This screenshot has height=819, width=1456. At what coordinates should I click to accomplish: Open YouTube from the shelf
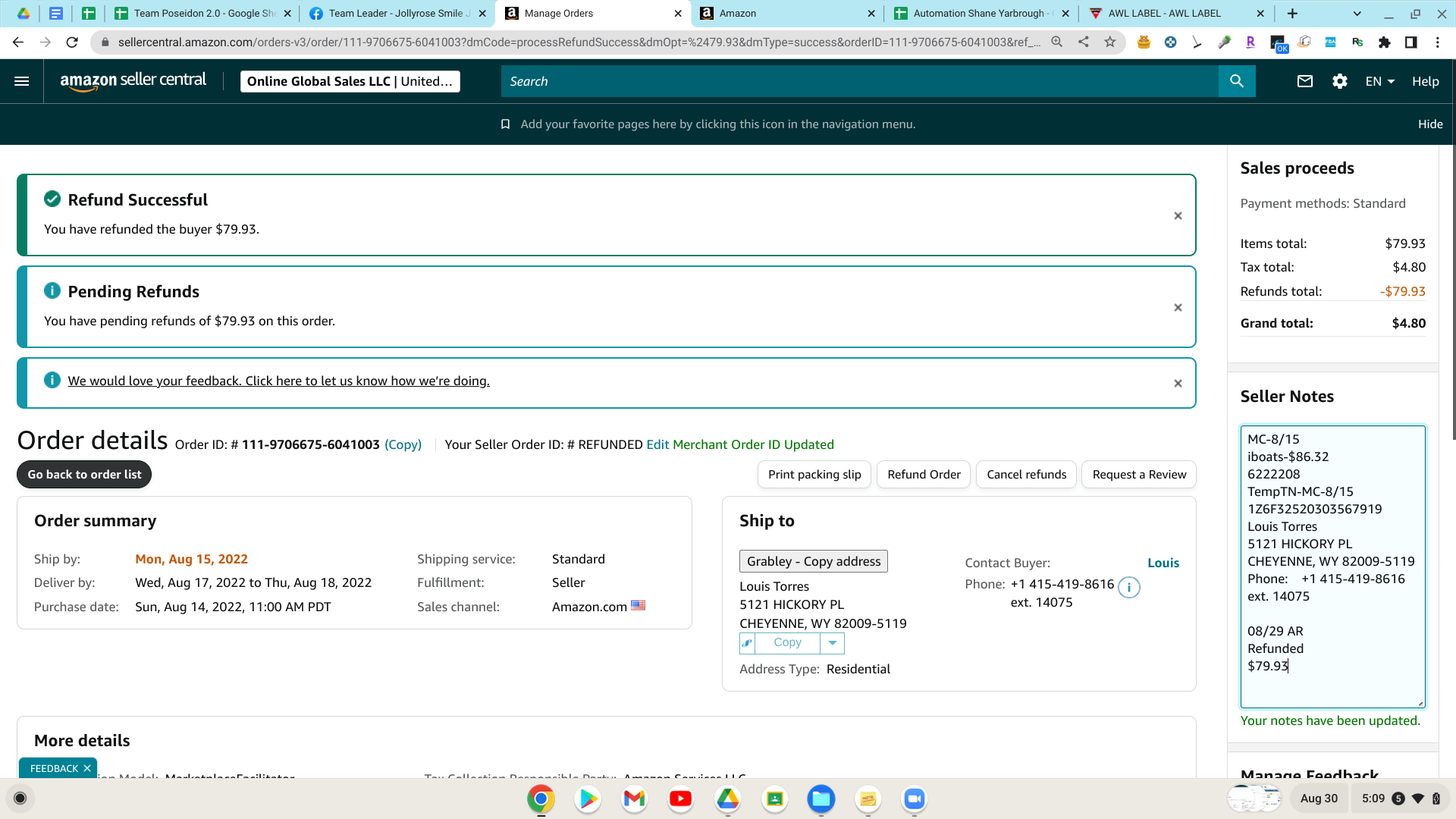tap(680, 799)
